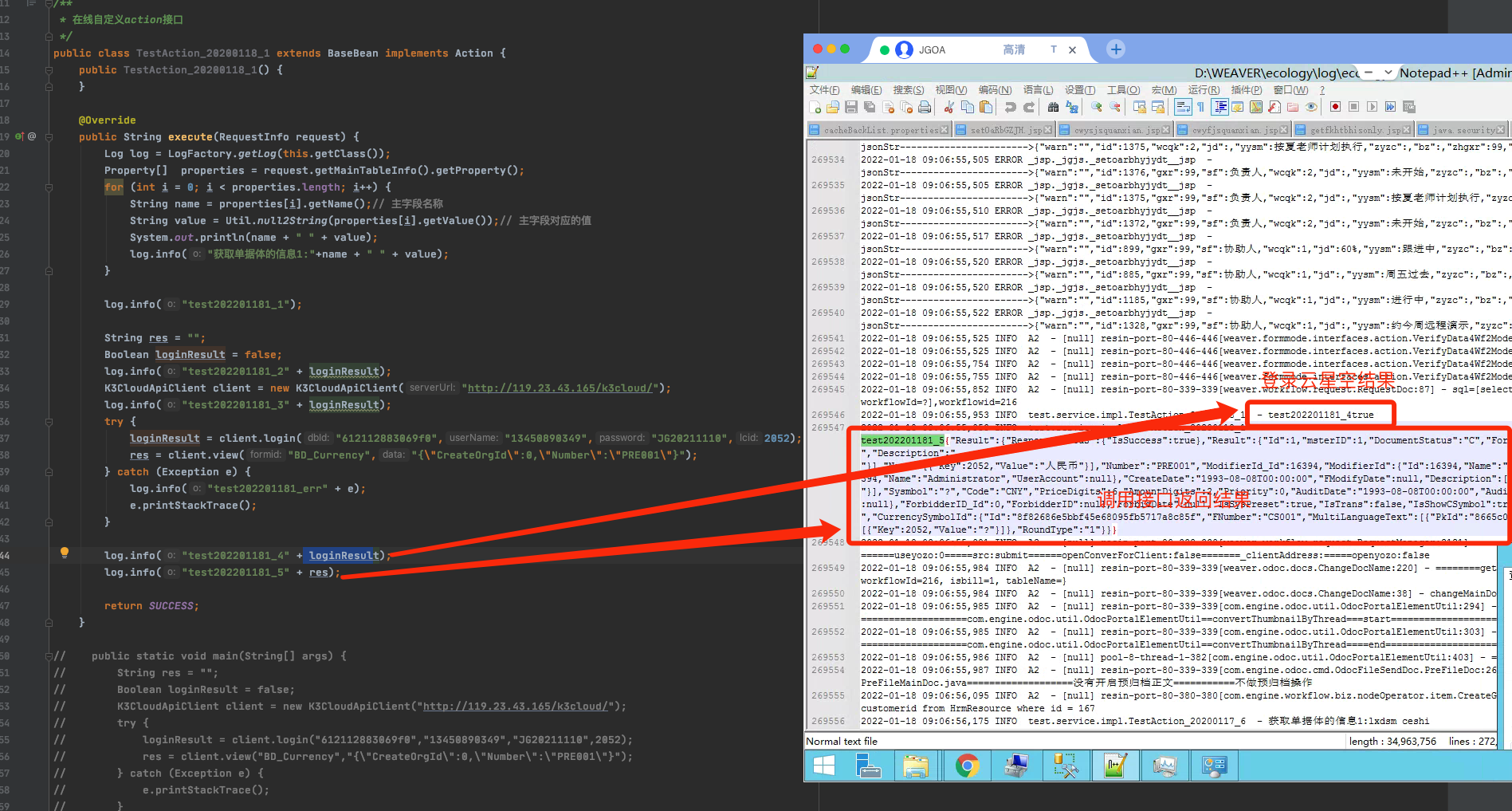Image resolution: width=1512 pixels, height=811 pixels.
Task: Click the Zoom Out magnifier icon
Action: 1115,107
